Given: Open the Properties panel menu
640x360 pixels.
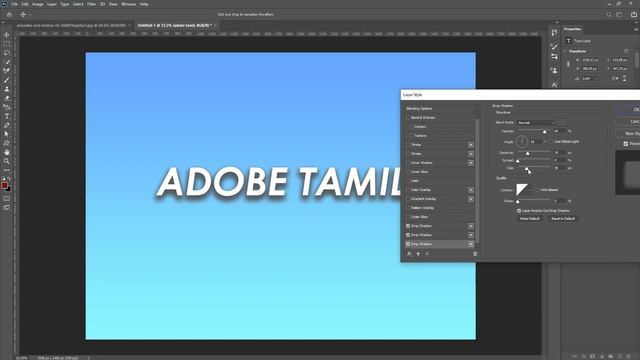Looking at the screenshot, I should [636, 29].
